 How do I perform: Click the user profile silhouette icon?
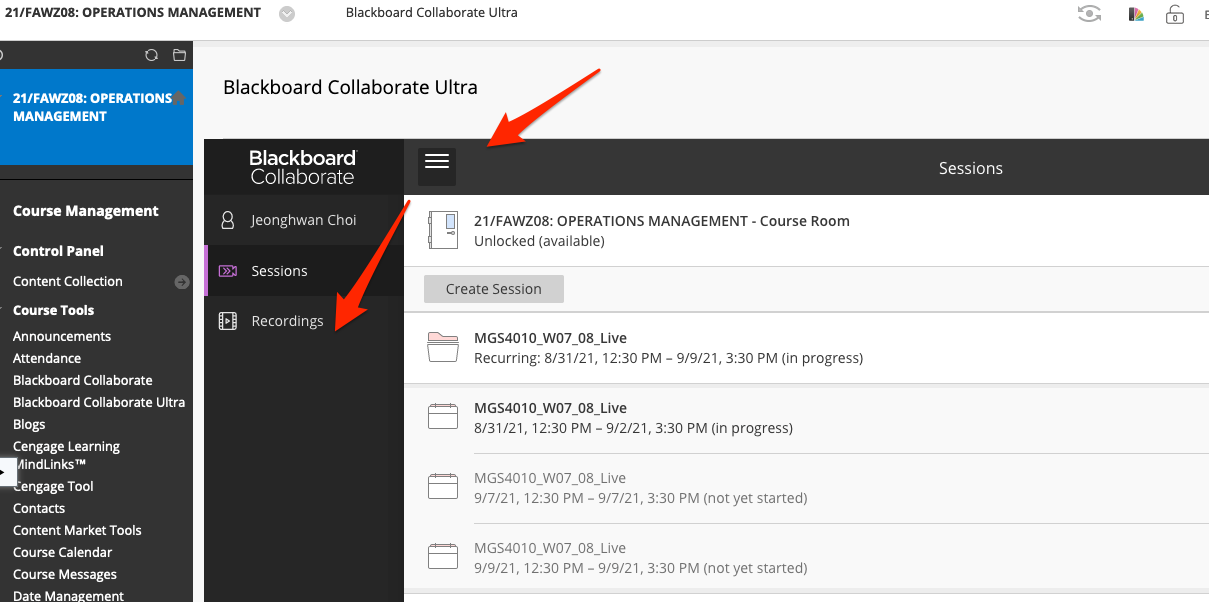[x=228, y=220]
